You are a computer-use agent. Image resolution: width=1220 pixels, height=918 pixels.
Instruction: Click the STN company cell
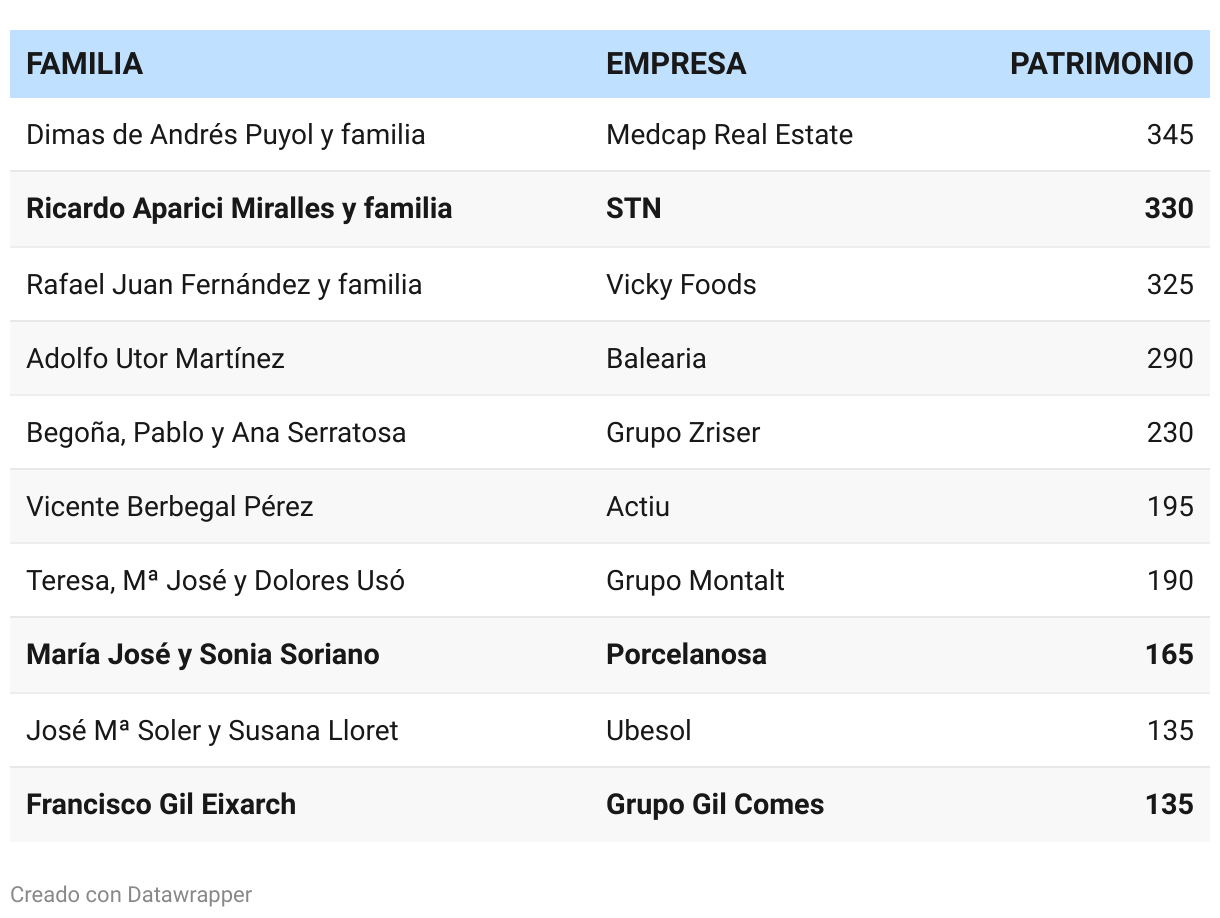[x=634, y=209]
